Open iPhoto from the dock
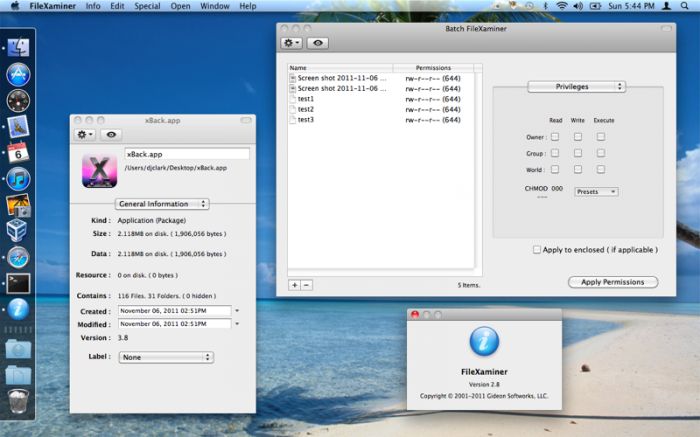 [18, 205]
